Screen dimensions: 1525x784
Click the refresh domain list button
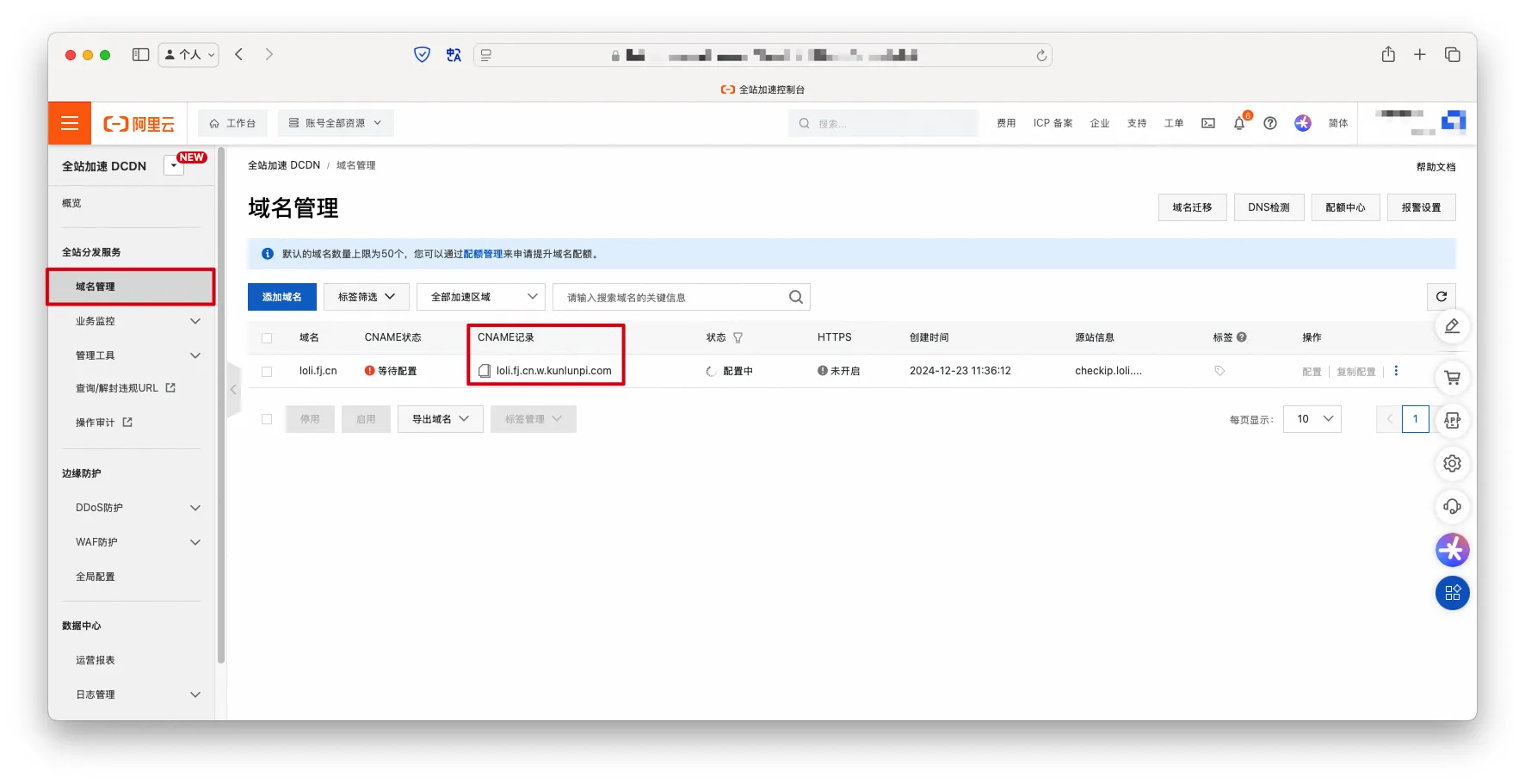coord(1441,297)
